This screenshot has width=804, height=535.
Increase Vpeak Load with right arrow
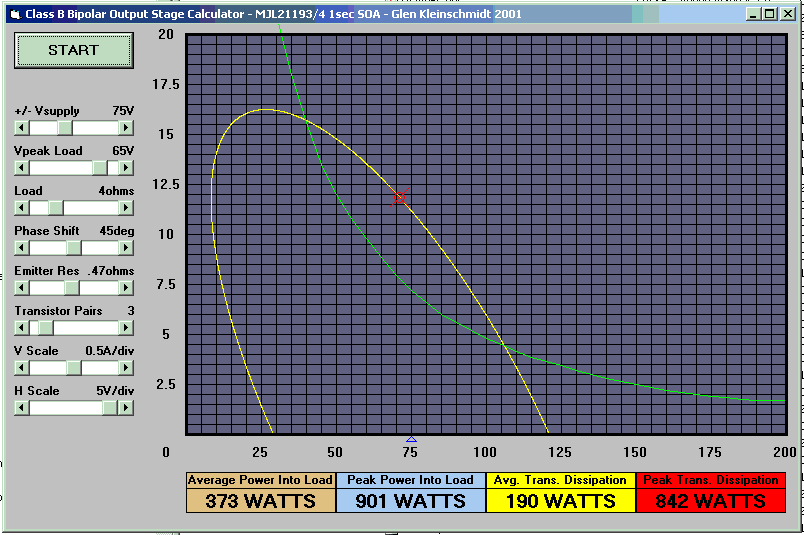pyautogui.click(x=126, y=168)
